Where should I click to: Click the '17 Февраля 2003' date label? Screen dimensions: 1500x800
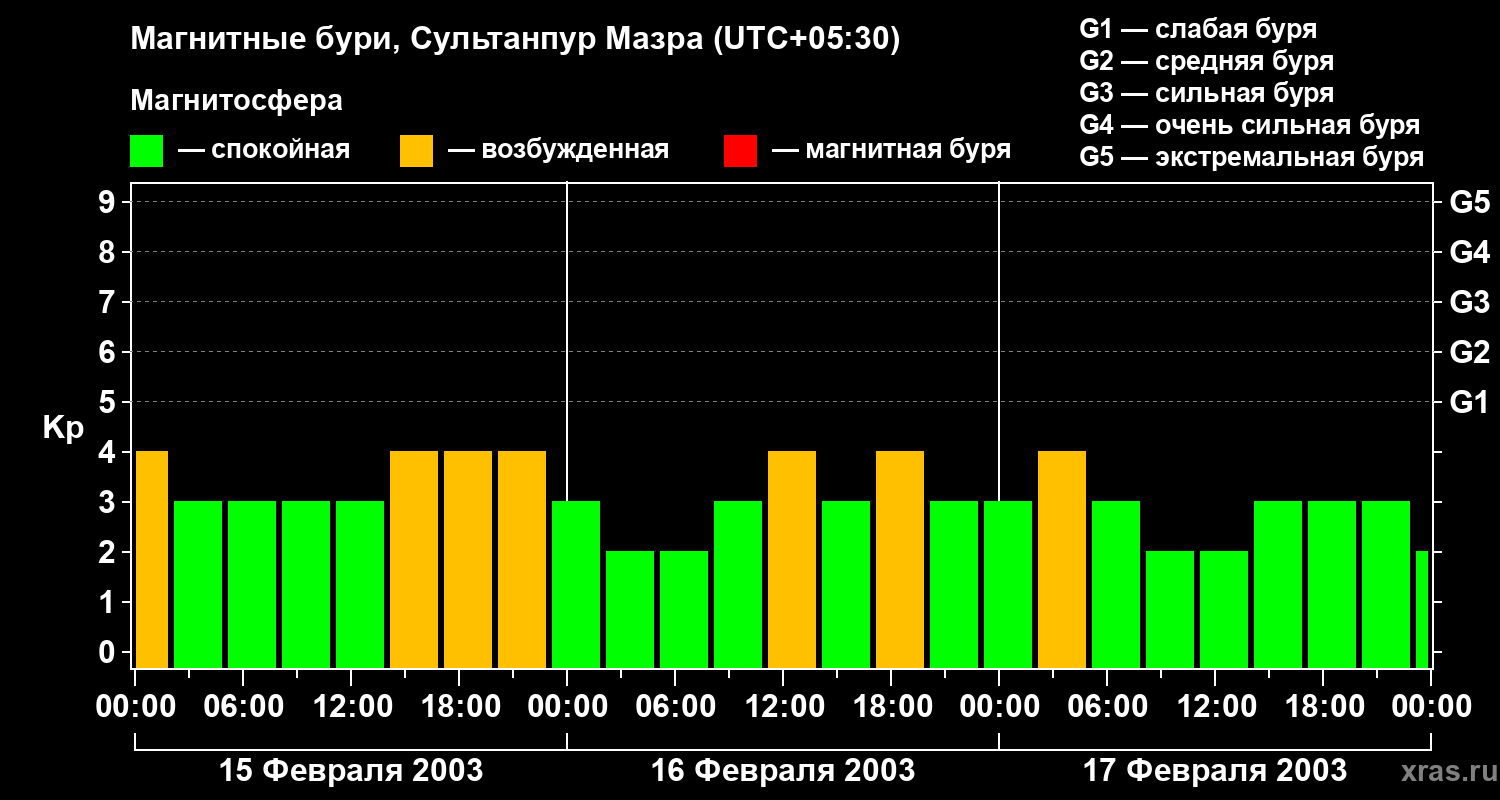point(1215,771)
